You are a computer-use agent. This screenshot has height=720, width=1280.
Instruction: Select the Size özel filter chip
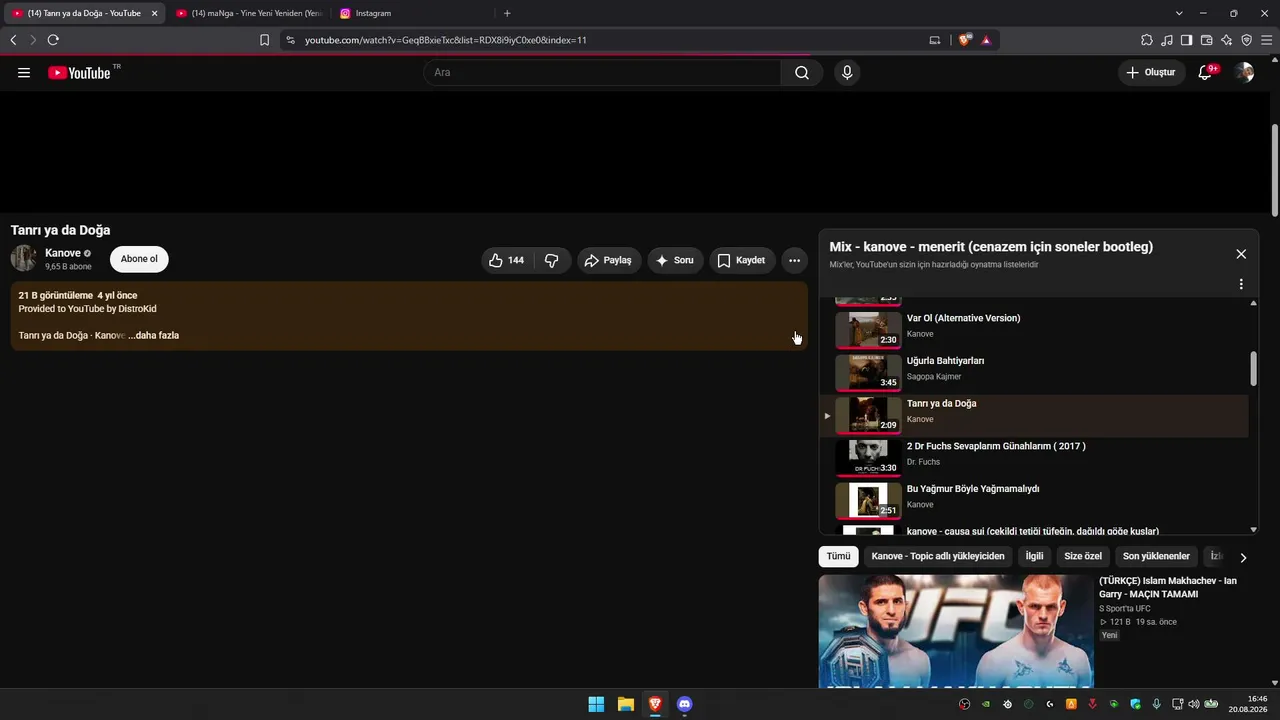pos(1083,556)
